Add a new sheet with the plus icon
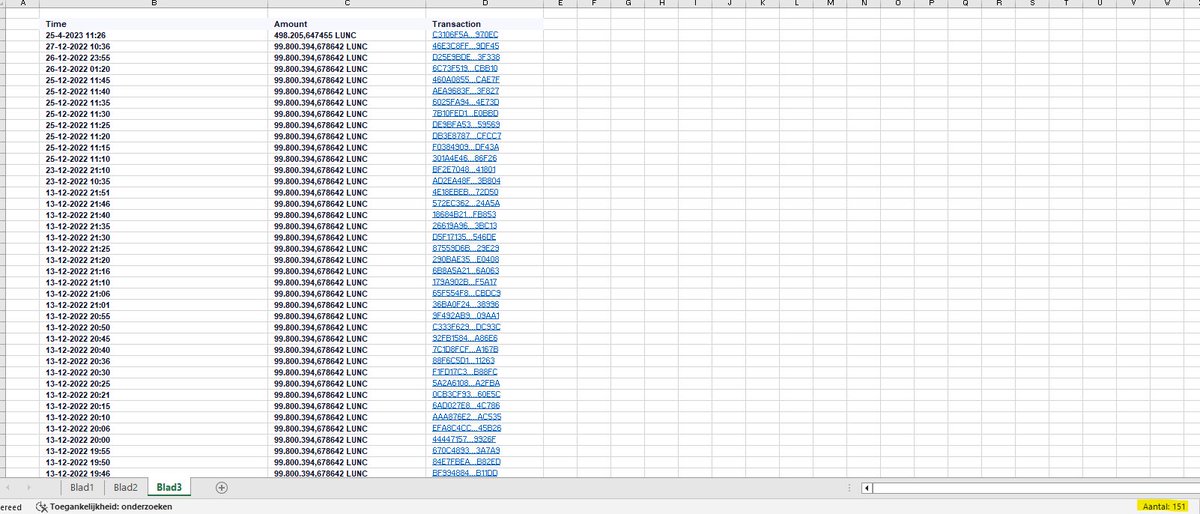 222,487
